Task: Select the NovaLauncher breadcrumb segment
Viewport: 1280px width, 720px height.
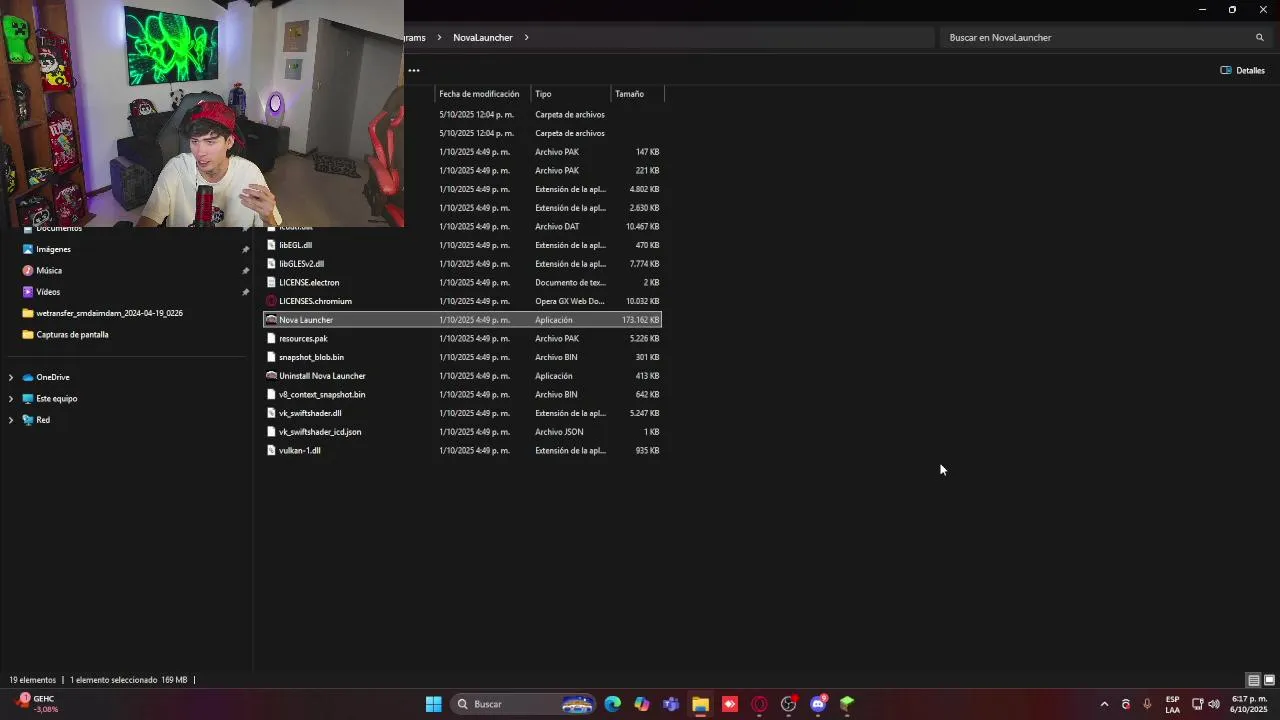Action: [483, 38]
